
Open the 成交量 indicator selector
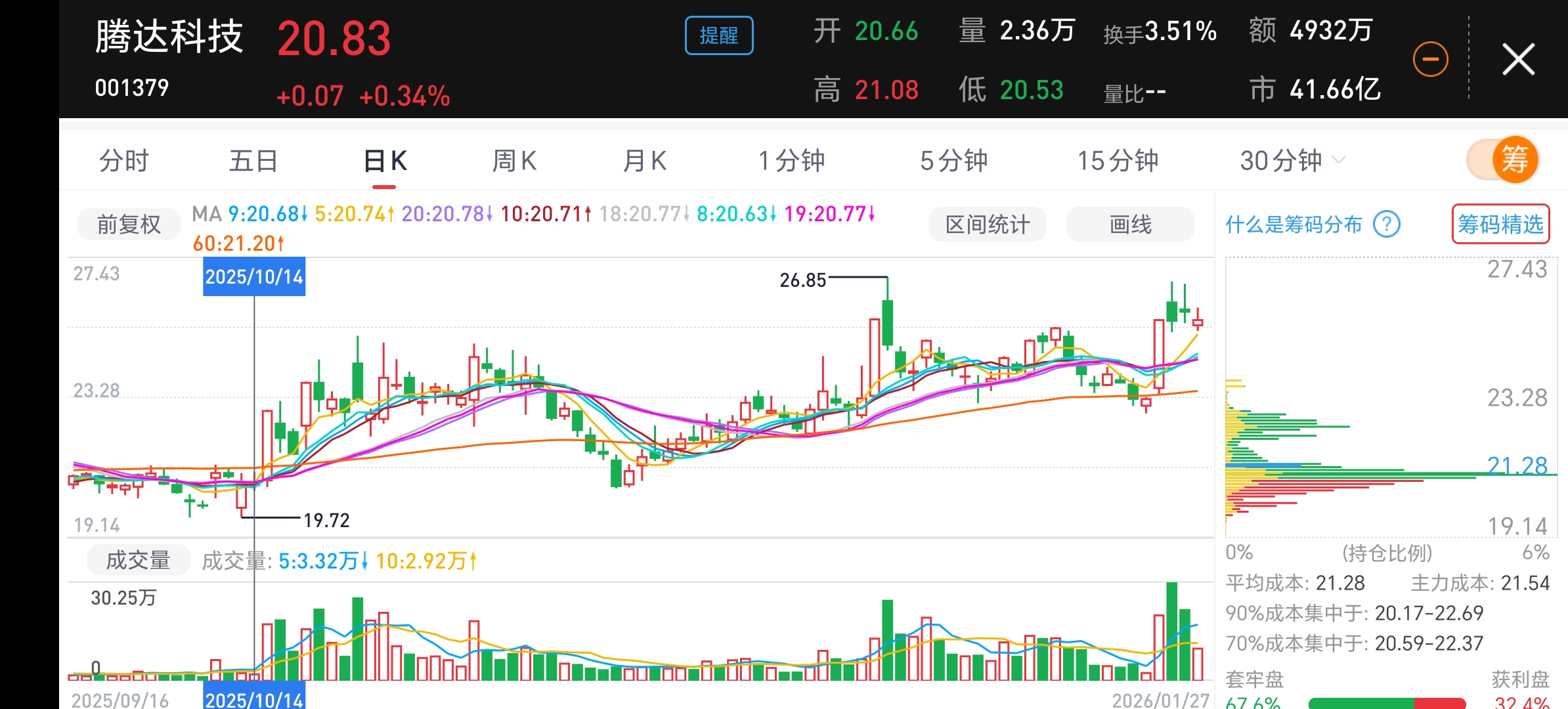click(138, 560)
